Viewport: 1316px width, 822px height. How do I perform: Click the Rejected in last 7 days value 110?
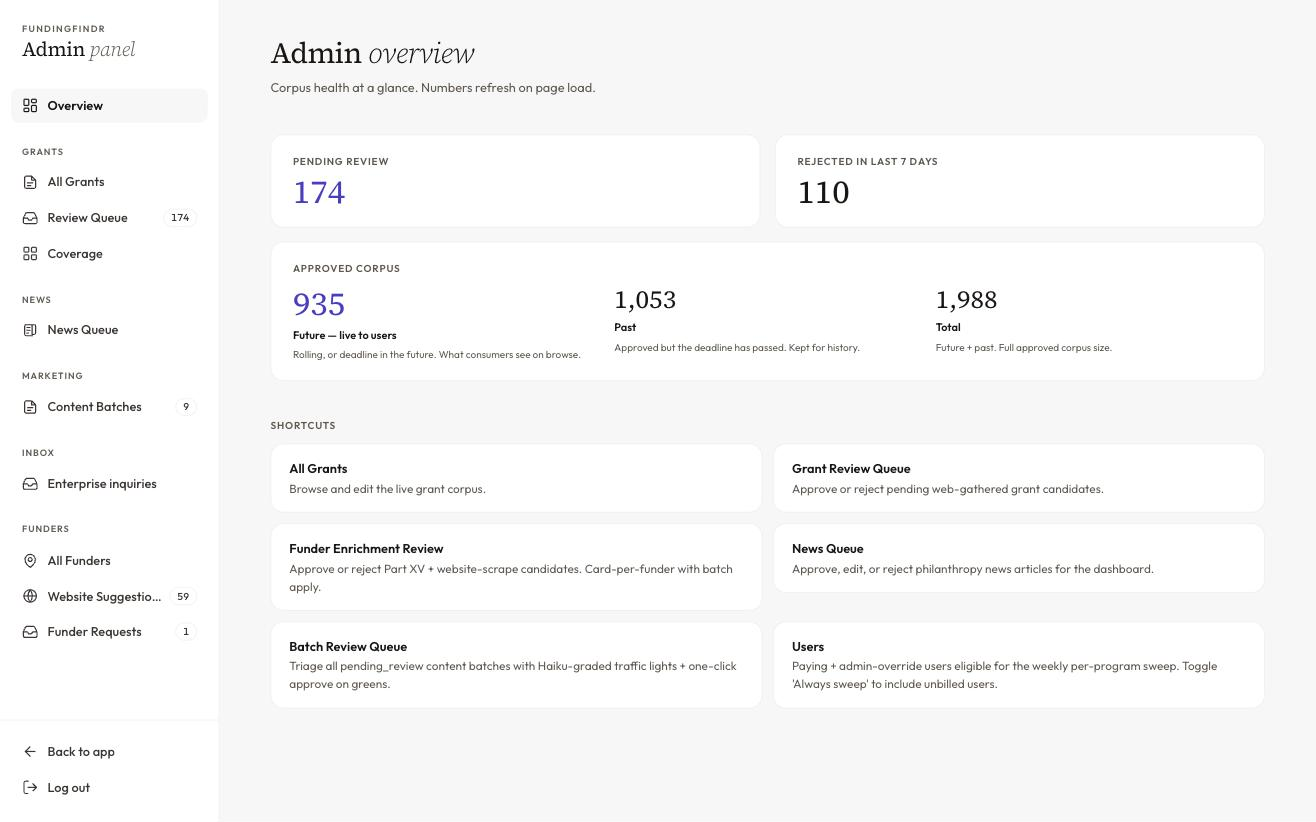click(x=823, y=193)
